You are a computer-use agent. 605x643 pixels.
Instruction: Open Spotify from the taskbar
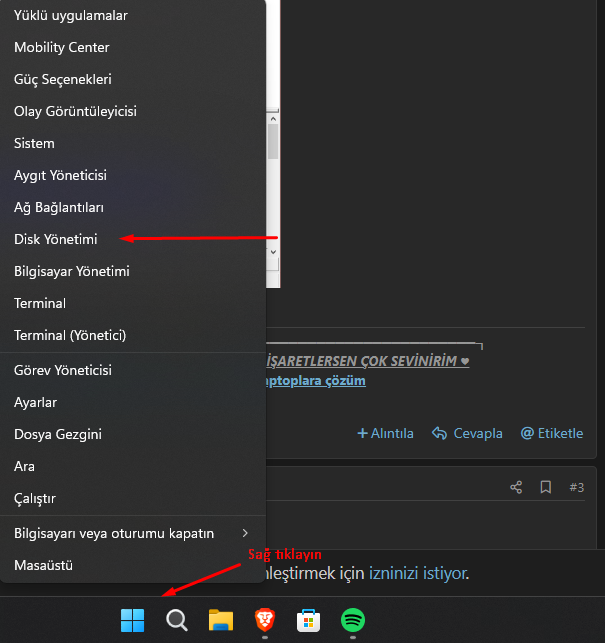353,620
